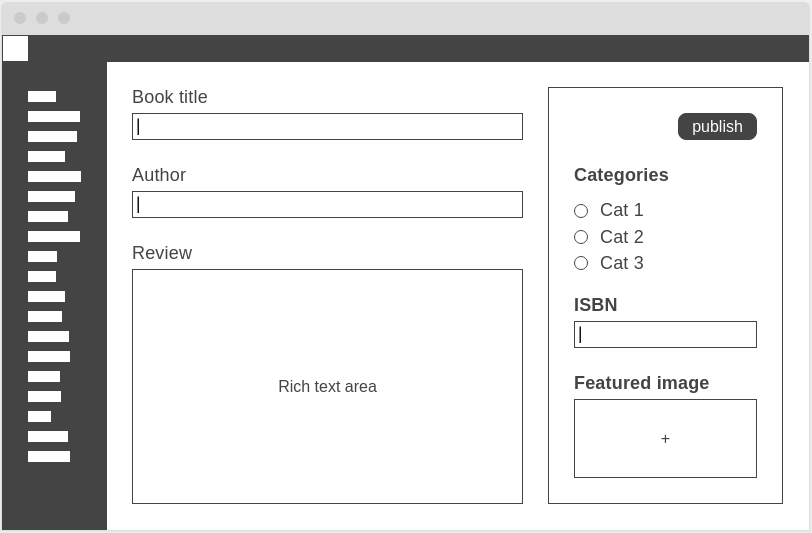This screenshot has width=812, height=533.
Task: Open the second-to-last sidebar menu item
Action: point(48,437)
